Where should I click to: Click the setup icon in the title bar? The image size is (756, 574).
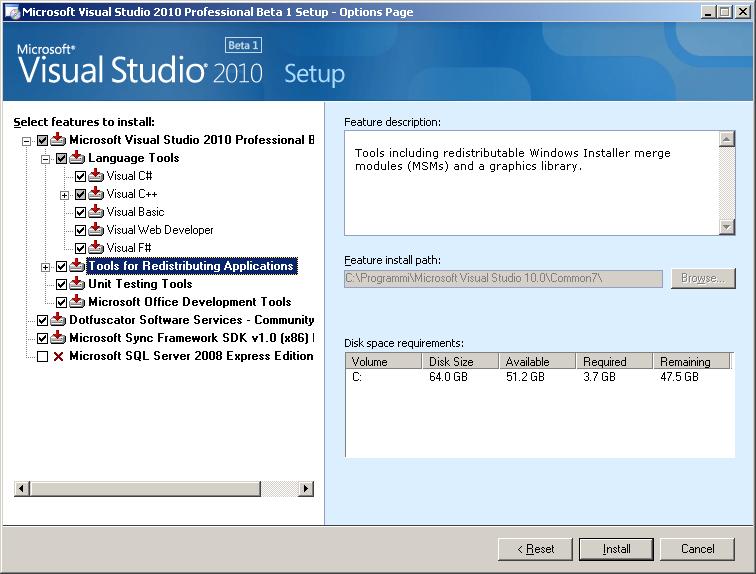pos(12,12)
